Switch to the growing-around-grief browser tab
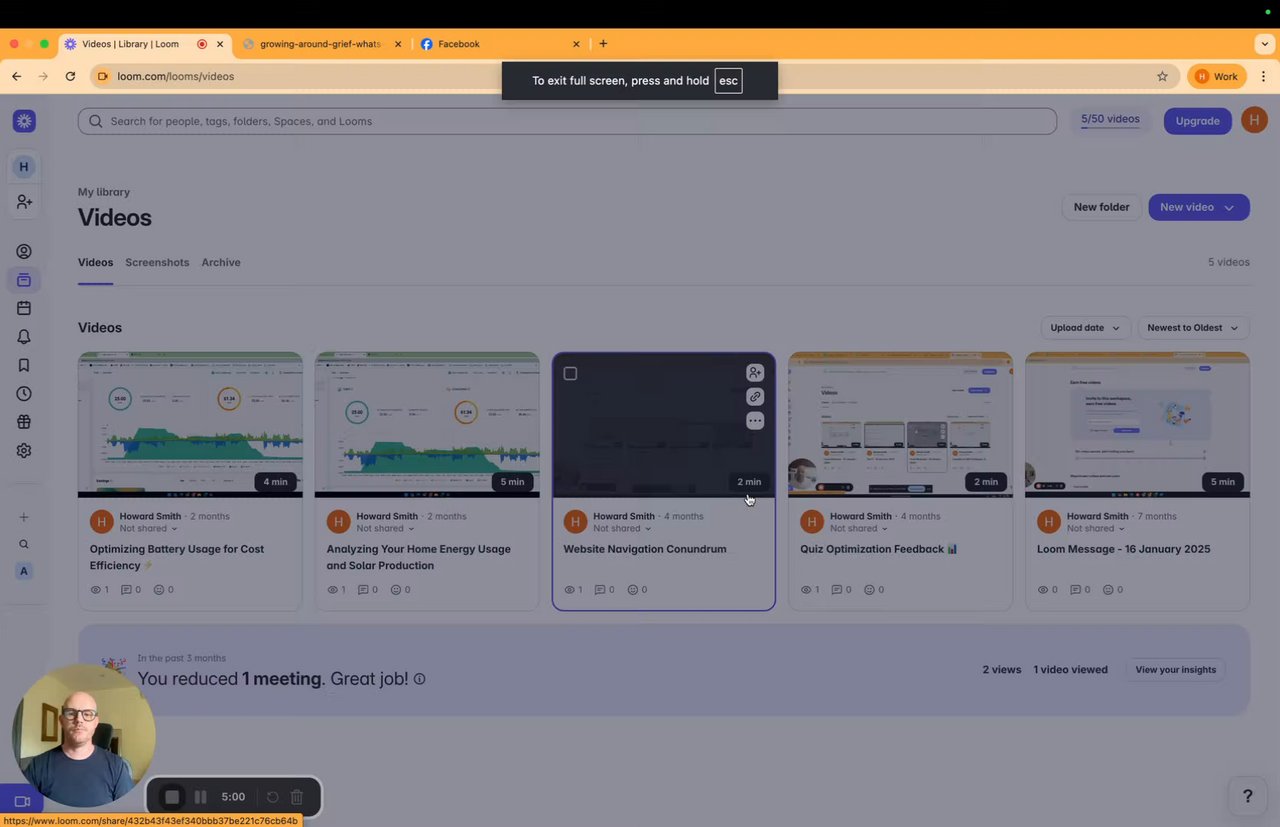Image resolution: width=1280 pixels, height=827 pixels. (320, 44)
